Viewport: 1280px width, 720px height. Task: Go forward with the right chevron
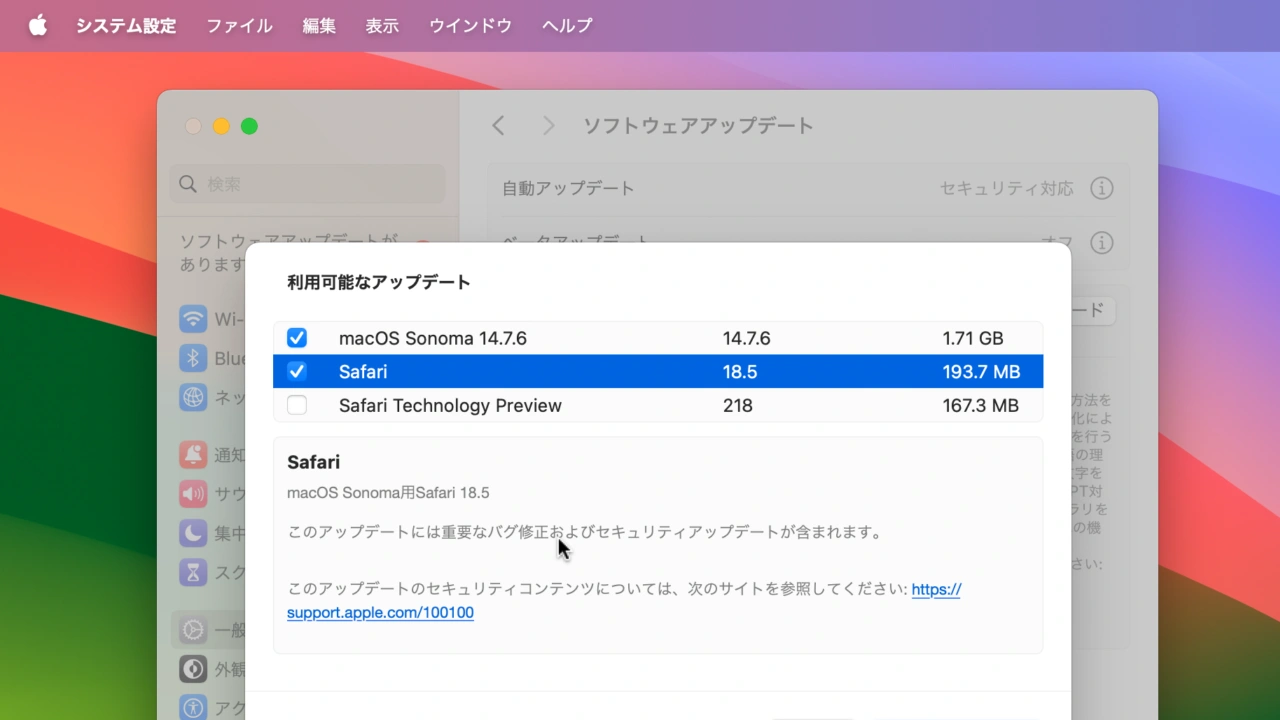pyautogui.click(x=548, y=126)
